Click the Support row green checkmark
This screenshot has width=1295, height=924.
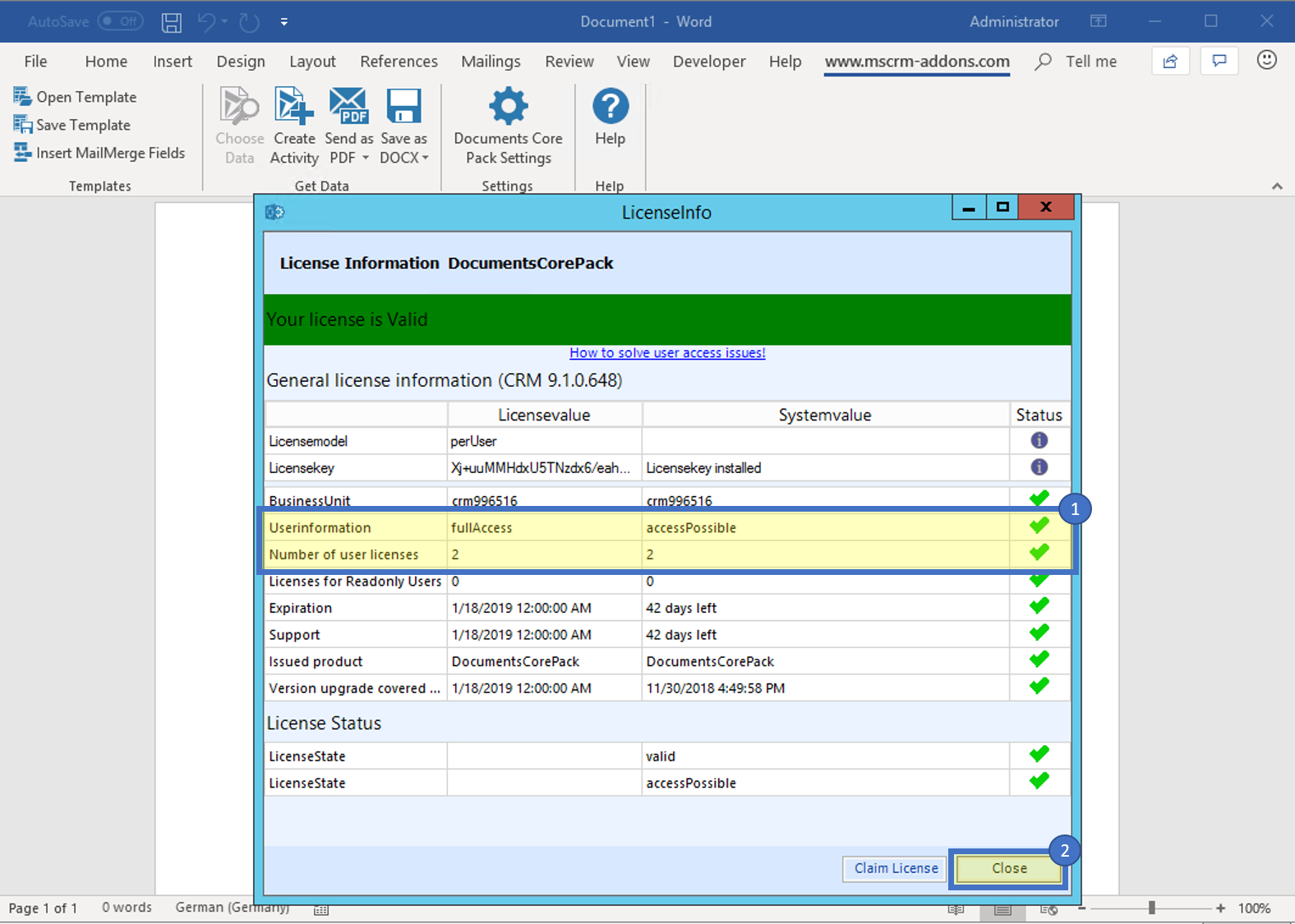pos(1039,632)
